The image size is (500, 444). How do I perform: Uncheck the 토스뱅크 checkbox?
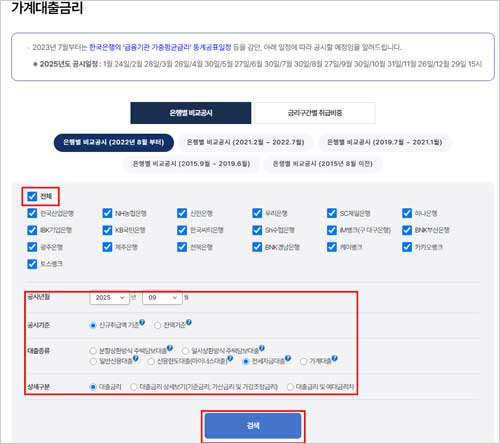tap(32, 264)
